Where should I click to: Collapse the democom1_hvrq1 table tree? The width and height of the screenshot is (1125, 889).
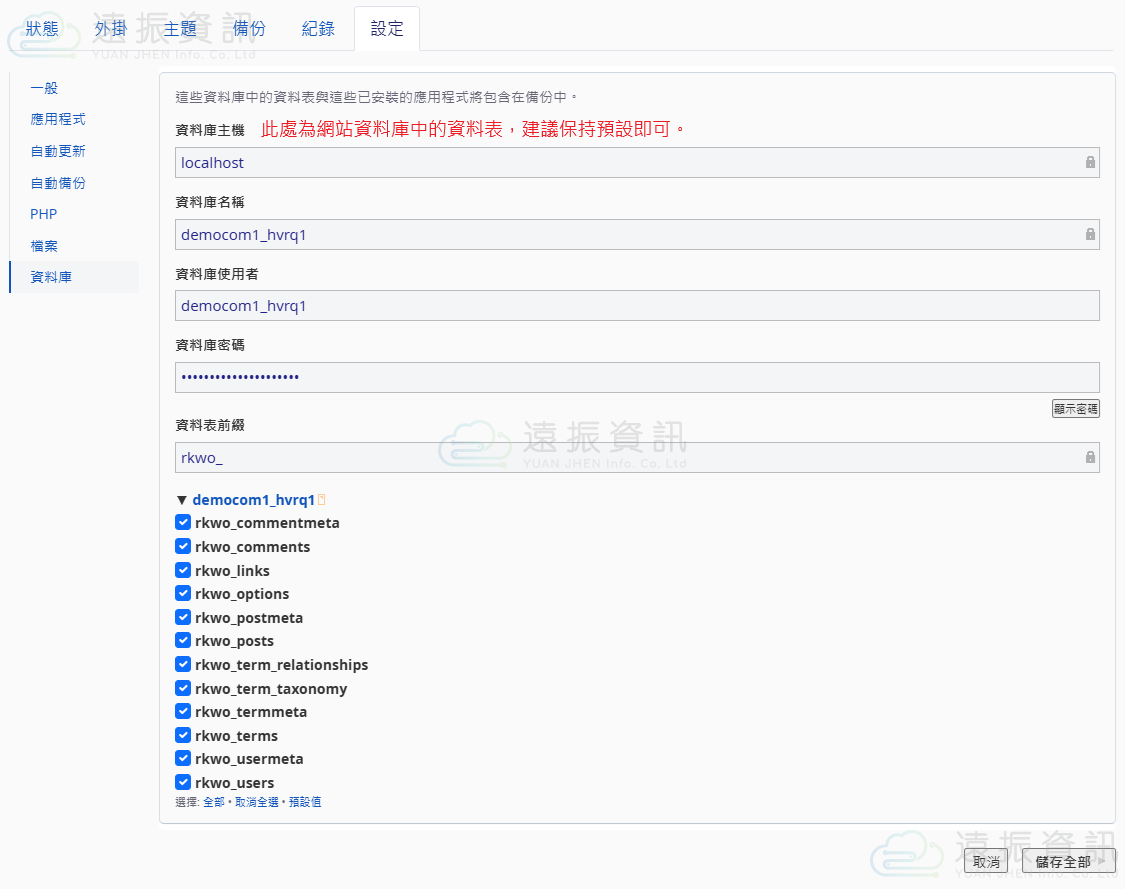point(182,500)
